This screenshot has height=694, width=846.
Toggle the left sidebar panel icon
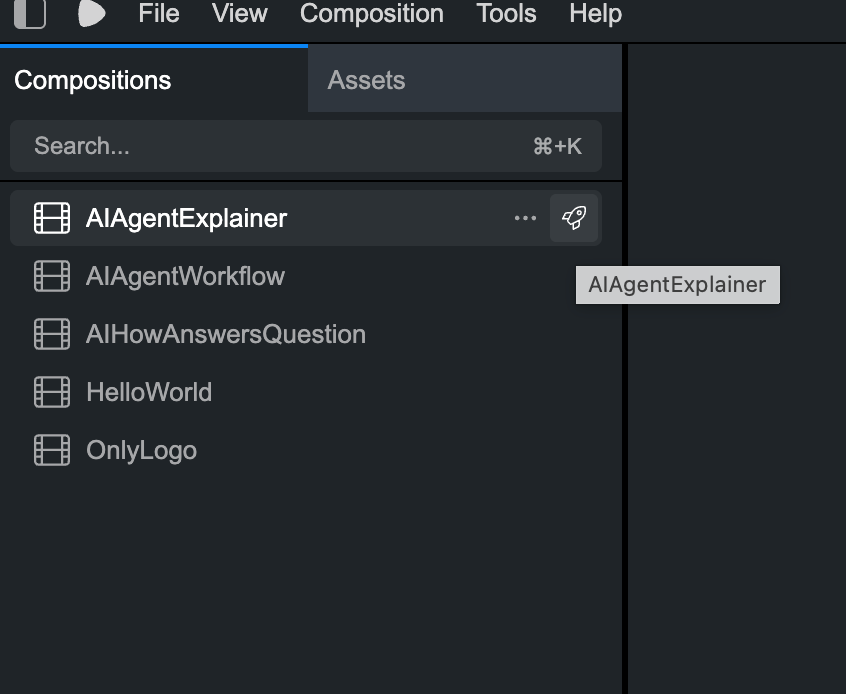(x=30, y=13)
